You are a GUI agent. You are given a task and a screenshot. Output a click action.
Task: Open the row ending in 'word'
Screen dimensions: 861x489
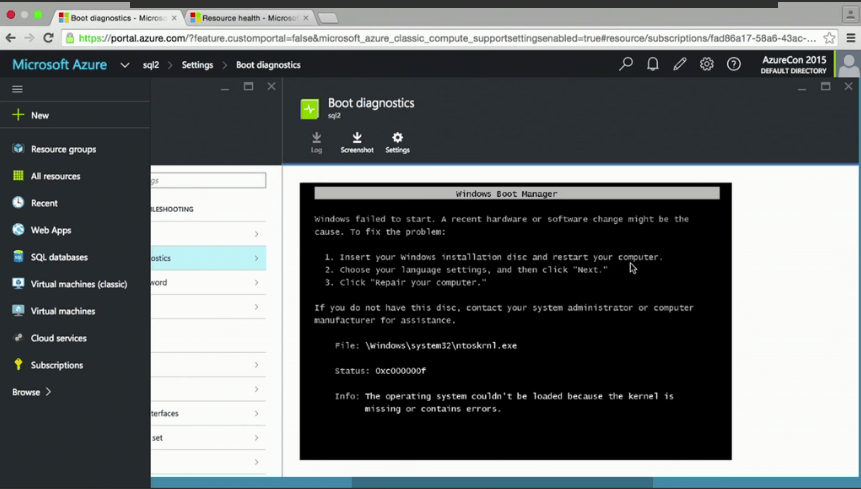click(209, 282)
